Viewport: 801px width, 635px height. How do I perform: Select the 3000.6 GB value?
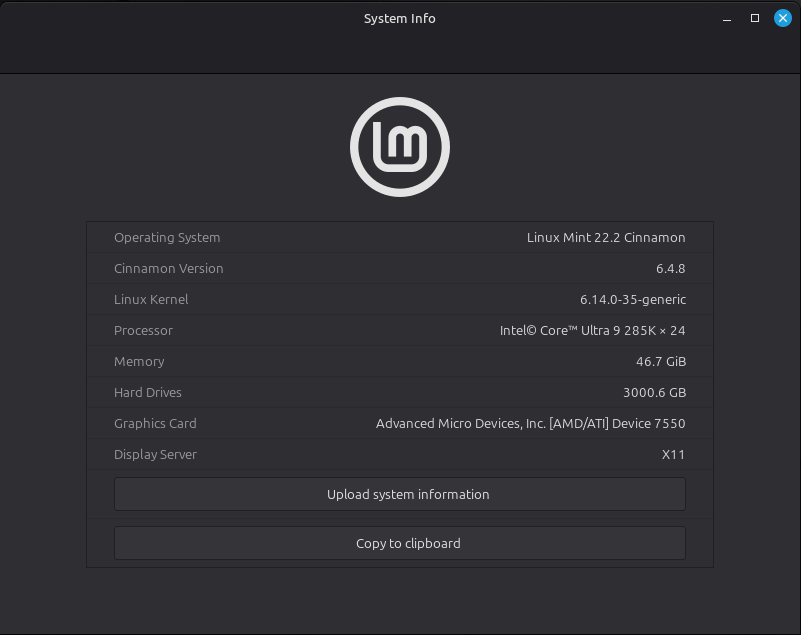point(654,392)
